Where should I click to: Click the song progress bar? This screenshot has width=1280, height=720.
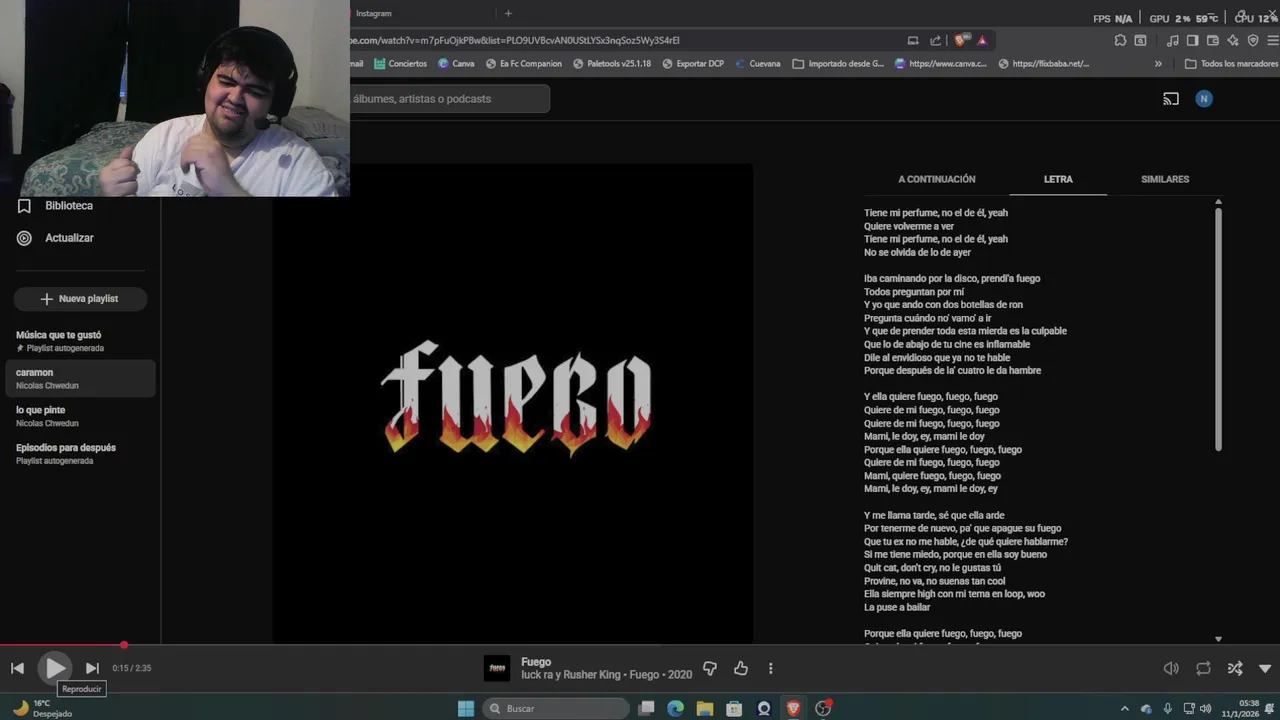pyautogui.click(x=640, y=645)
